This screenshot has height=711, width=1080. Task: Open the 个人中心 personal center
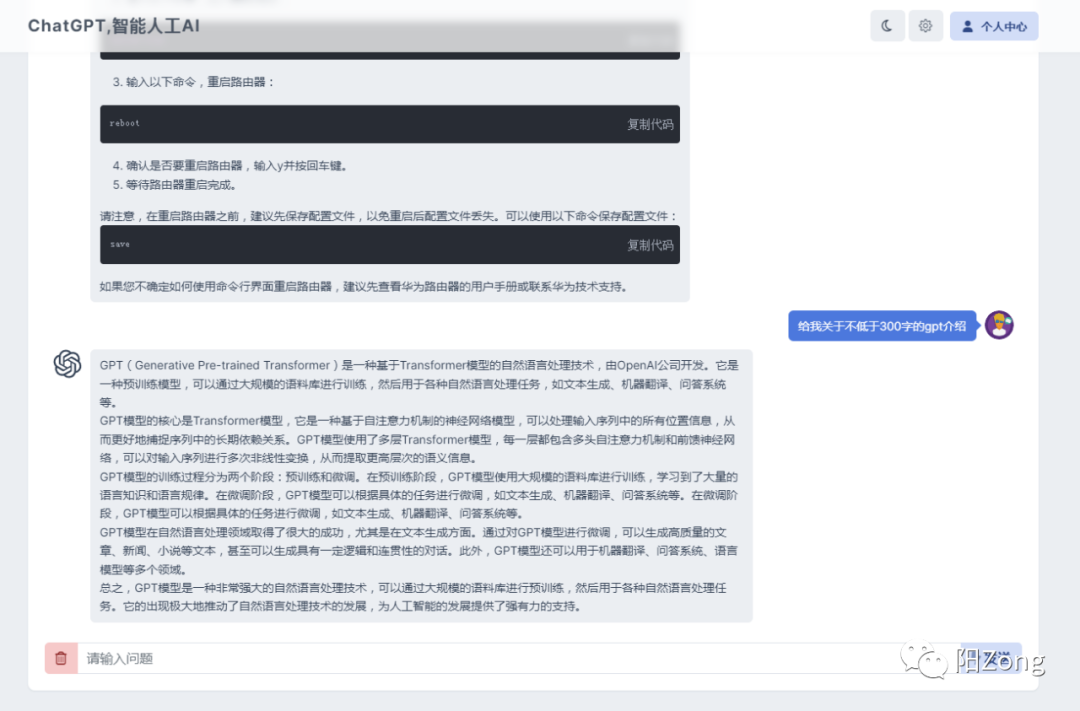(994, 26)
